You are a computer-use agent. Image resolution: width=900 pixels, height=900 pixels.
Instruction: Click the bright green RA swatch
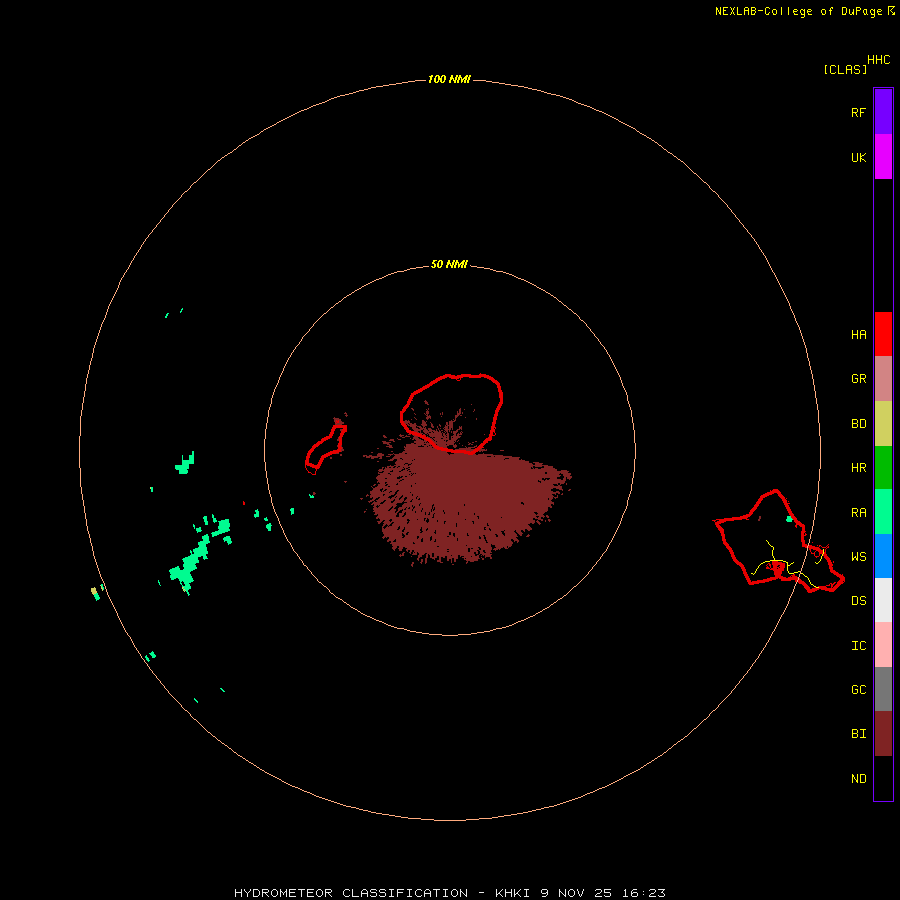883,512
